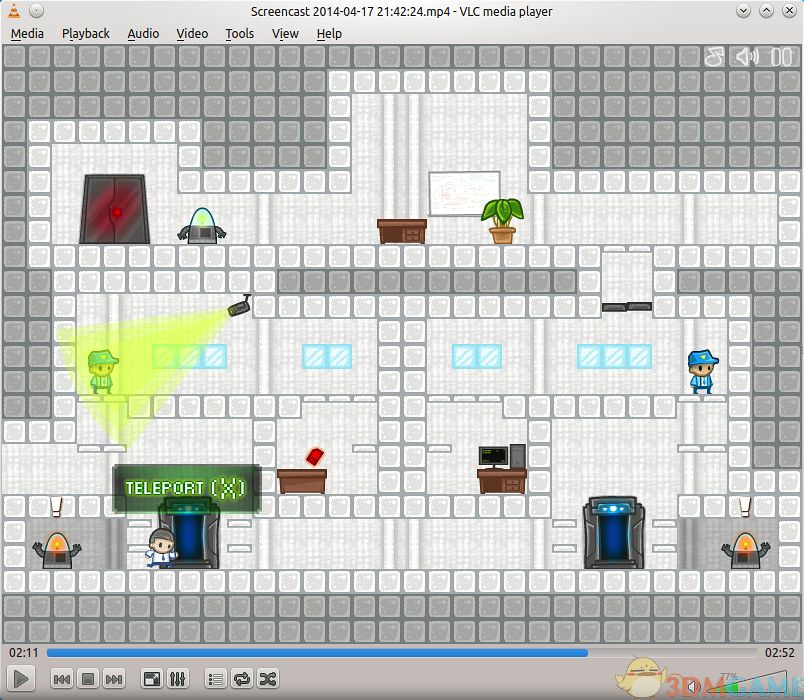Select the View menu
The height and width of the screenshot is (700, 804).
[285, 33]
